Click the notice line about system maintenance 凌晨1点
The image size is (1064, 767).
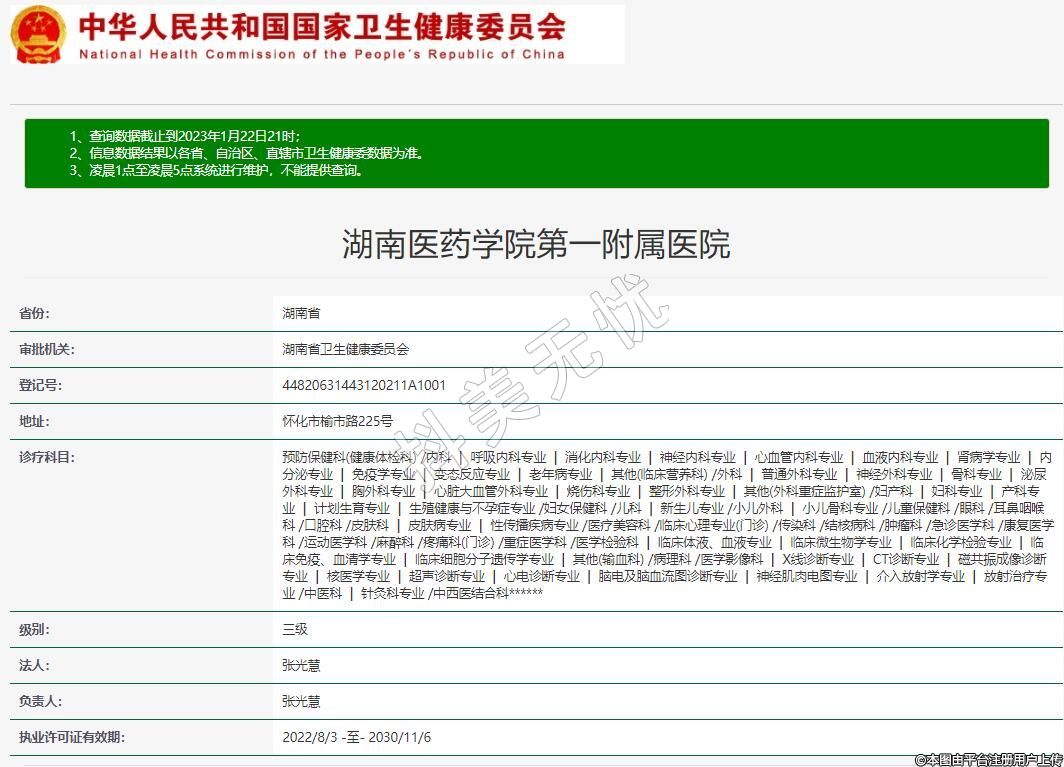[216, 170]
